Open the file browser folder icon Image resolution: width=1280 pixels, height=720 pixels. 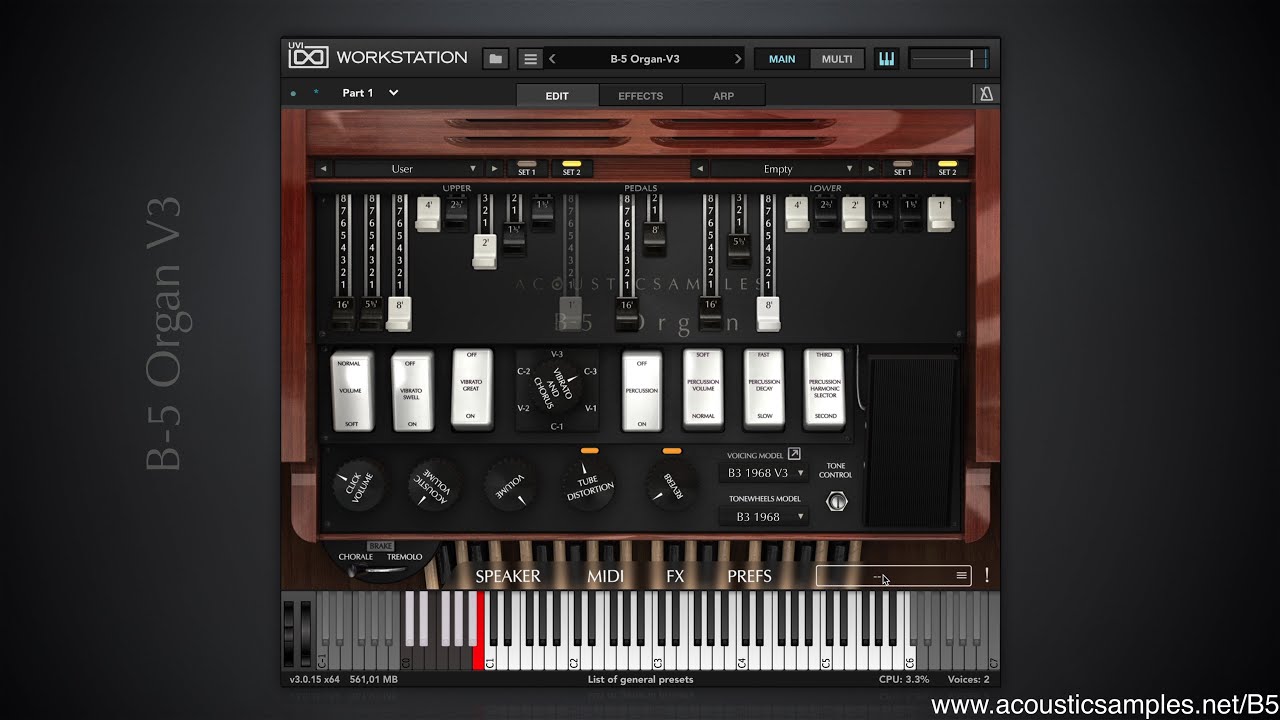(x=495, y=59)
